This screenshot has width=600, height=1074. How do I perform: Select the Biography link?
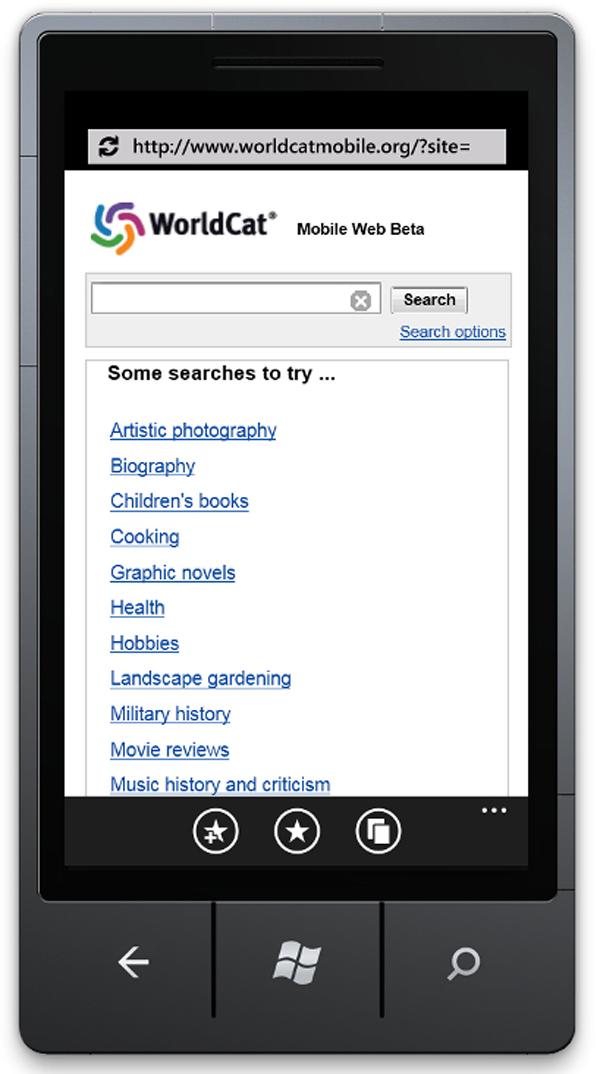pyautogui.click(x=153, y=466)
